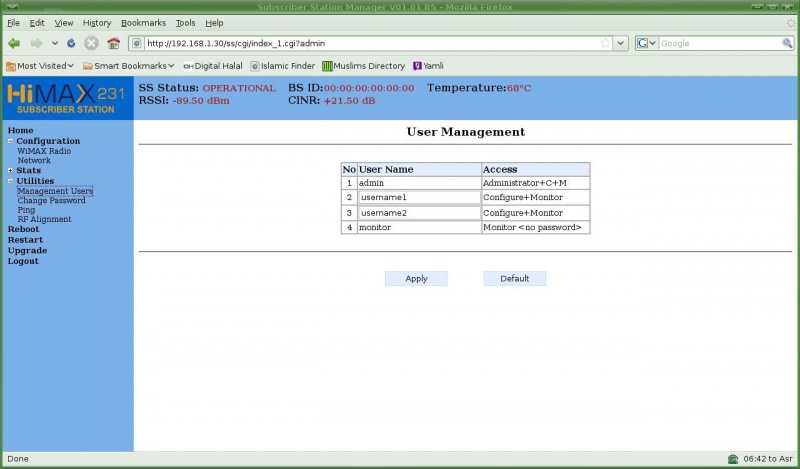Open the address bar history dropdown

tap(621, 43)
